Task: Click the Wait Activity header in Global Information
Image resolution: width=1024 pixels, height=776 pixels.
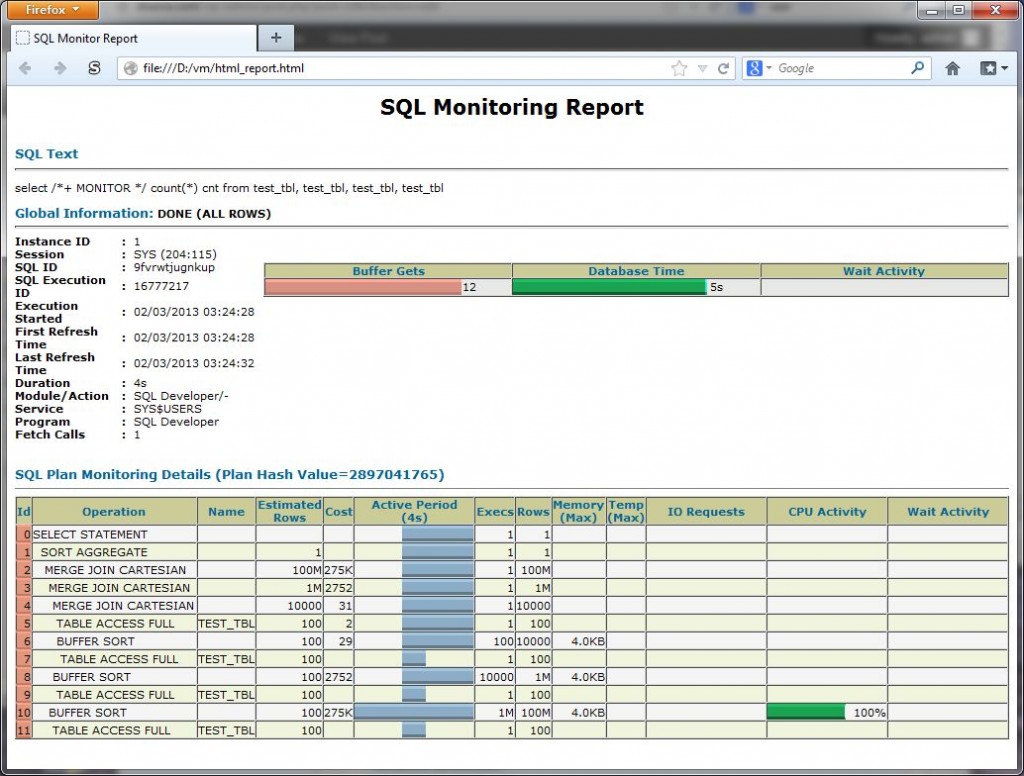Action: point(884,271)
